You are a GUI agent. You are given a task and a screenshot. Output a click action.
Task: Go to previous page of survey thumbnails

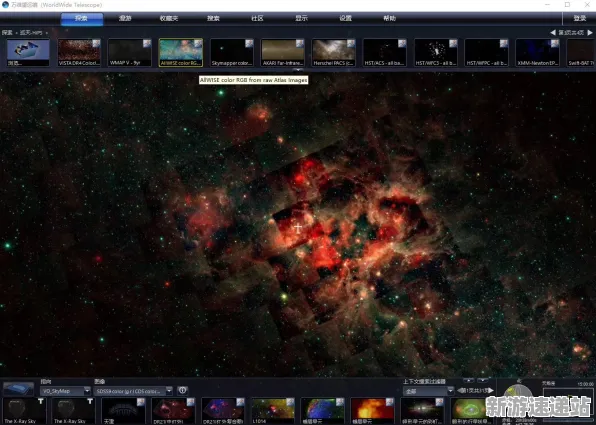[x=553, y=33]
